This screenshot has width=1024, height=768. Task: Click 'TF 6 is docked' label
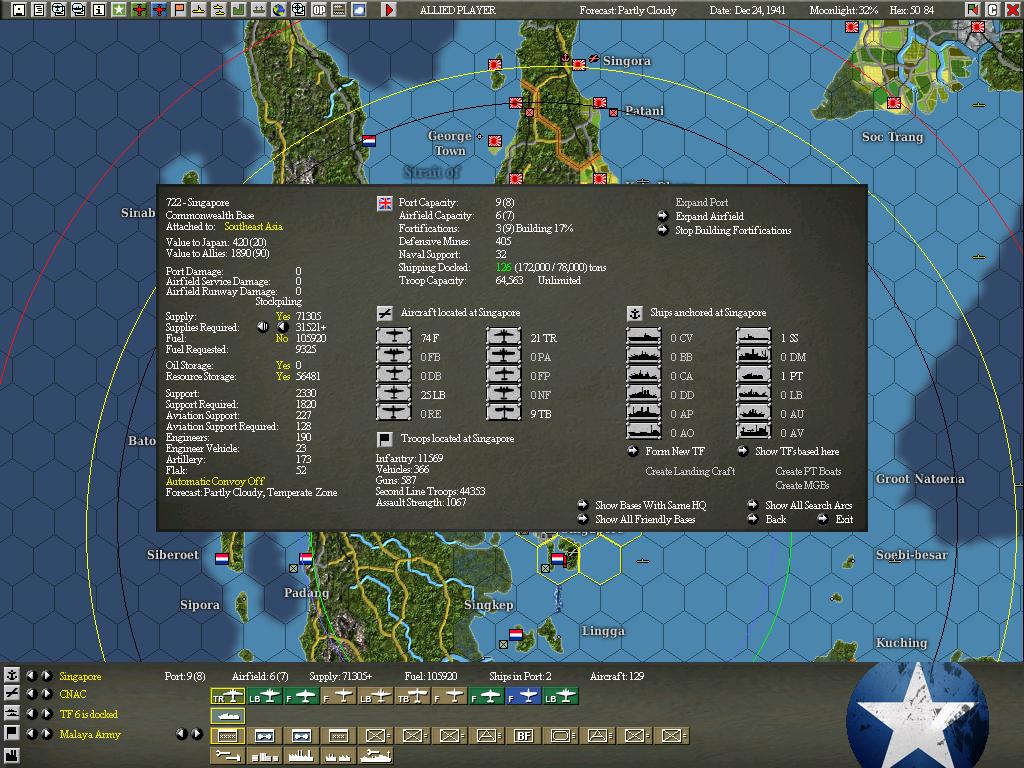(x=89, y=714)
